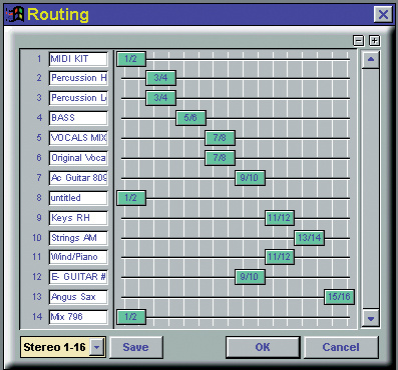
Task: Click the Keys RH name field
Action: (78, 218)
